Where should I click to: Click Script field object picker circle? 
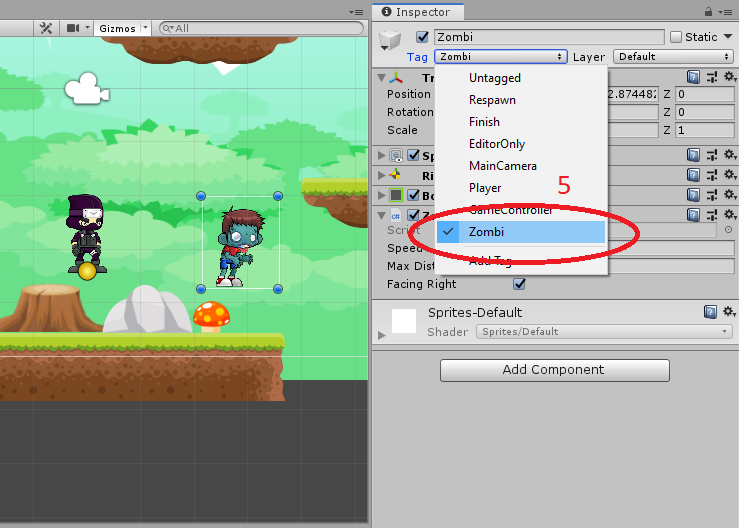point(728,230)
